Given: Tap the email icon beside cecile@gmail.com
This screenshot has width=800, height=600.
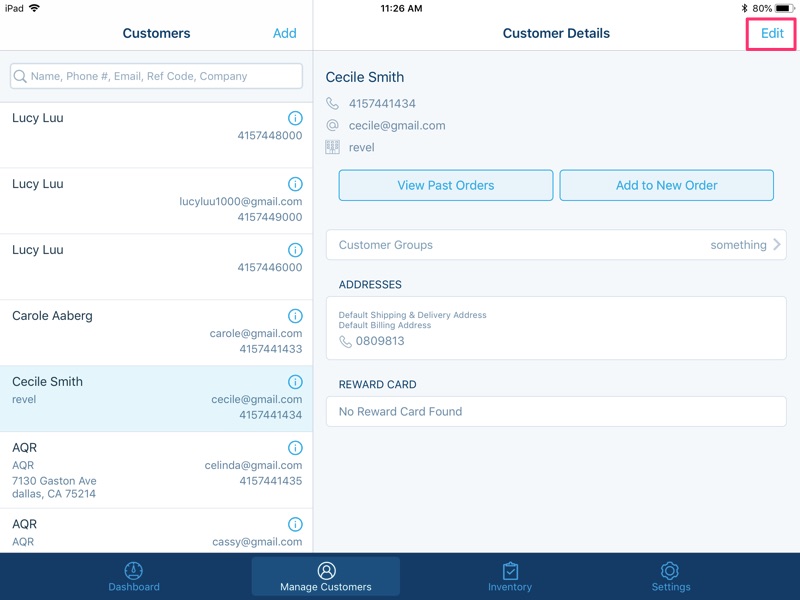Looking at the screenshot, I should (x=333, y=126).
